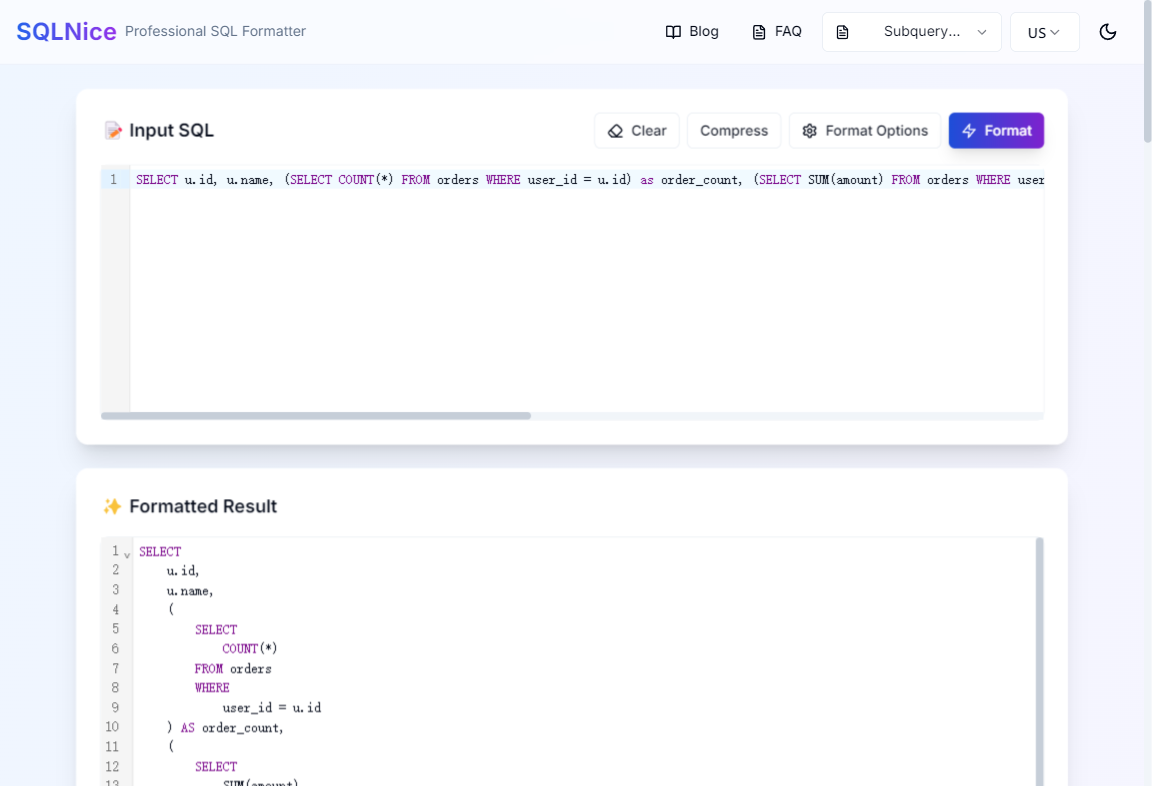Click the sparkles icon beside Formatted Result
Screen dimensions: 1152x786
click(x=113, y=506)
